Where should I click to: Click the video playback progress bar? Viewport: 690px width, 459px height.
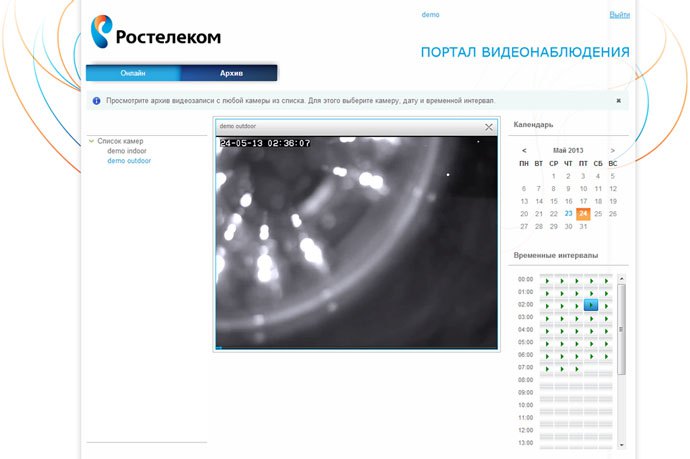coord(356,348)
